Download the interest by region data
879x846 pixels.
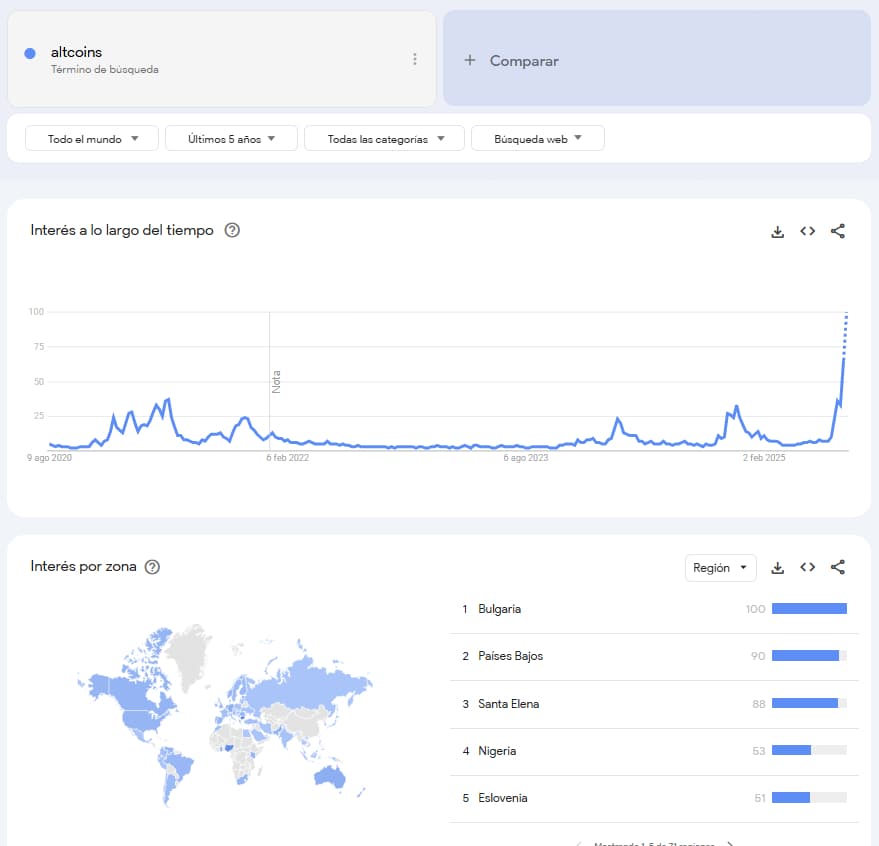[777, 568]
